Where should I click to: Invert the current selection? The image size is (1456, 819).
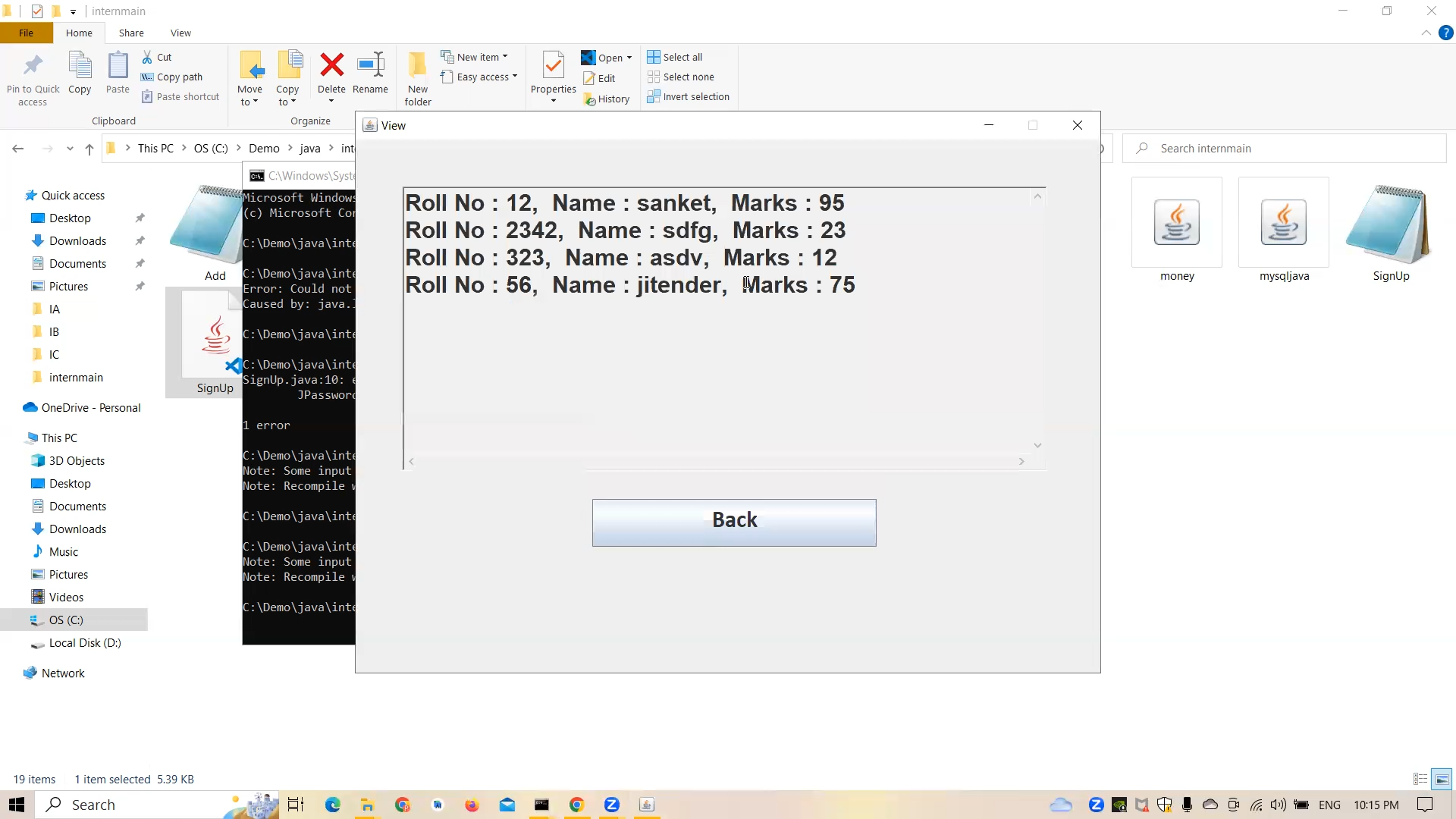pyautogui.click(x=689, y=96)
